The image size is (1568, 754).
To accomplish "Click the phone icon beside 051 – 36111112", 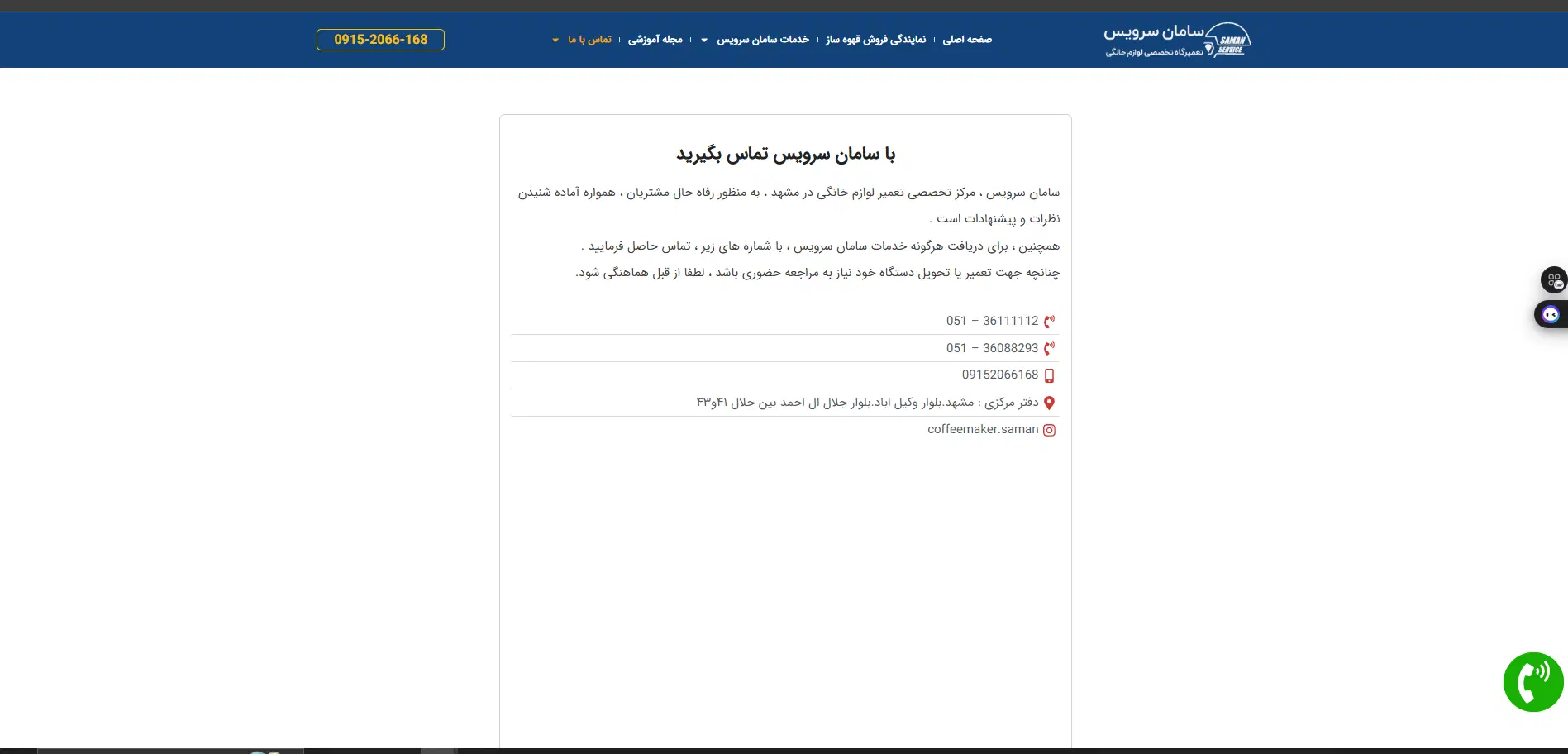I will pos(1049,322).
